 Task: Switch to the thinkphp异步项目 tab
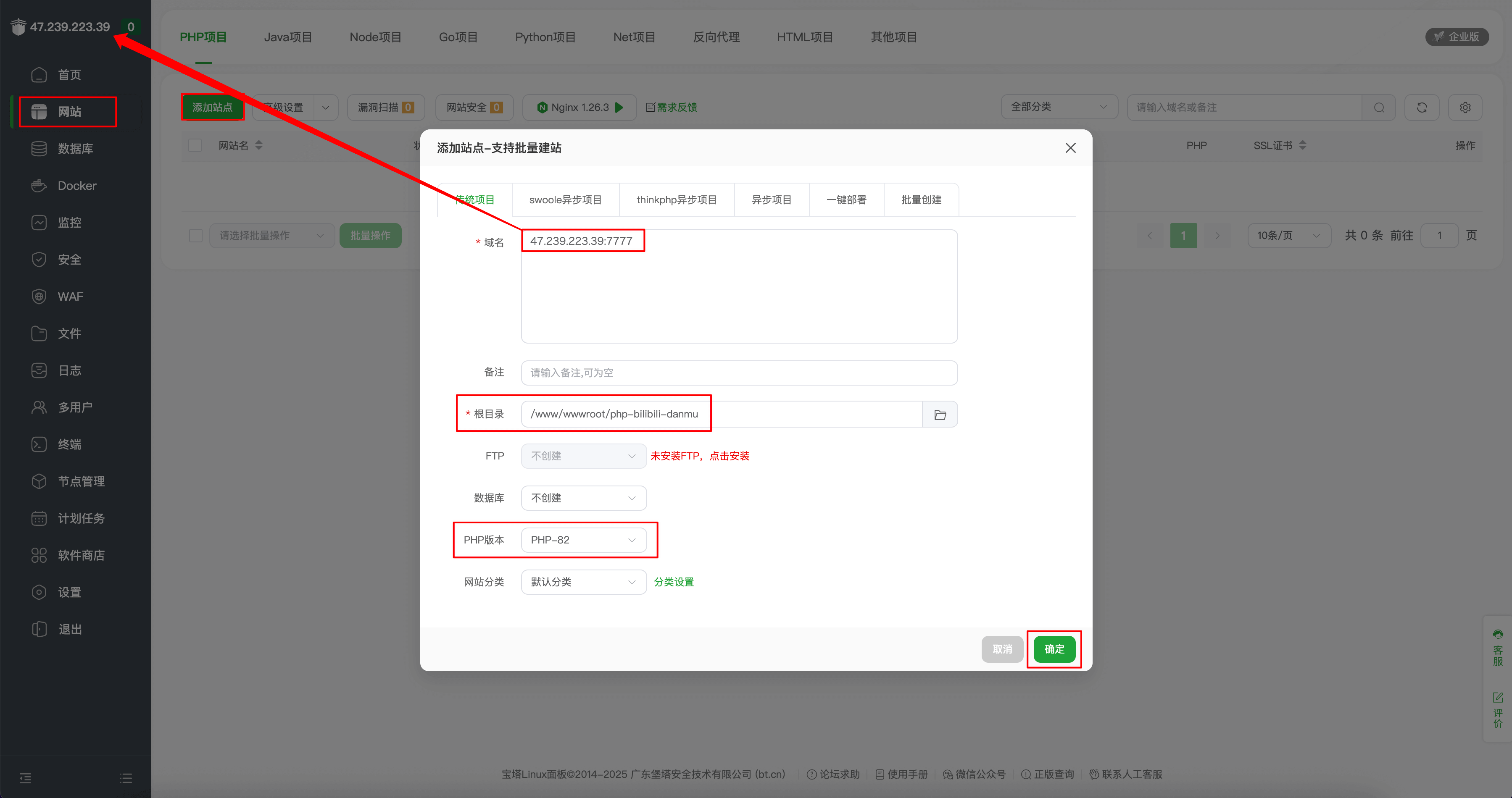click(x=676, y=199)
